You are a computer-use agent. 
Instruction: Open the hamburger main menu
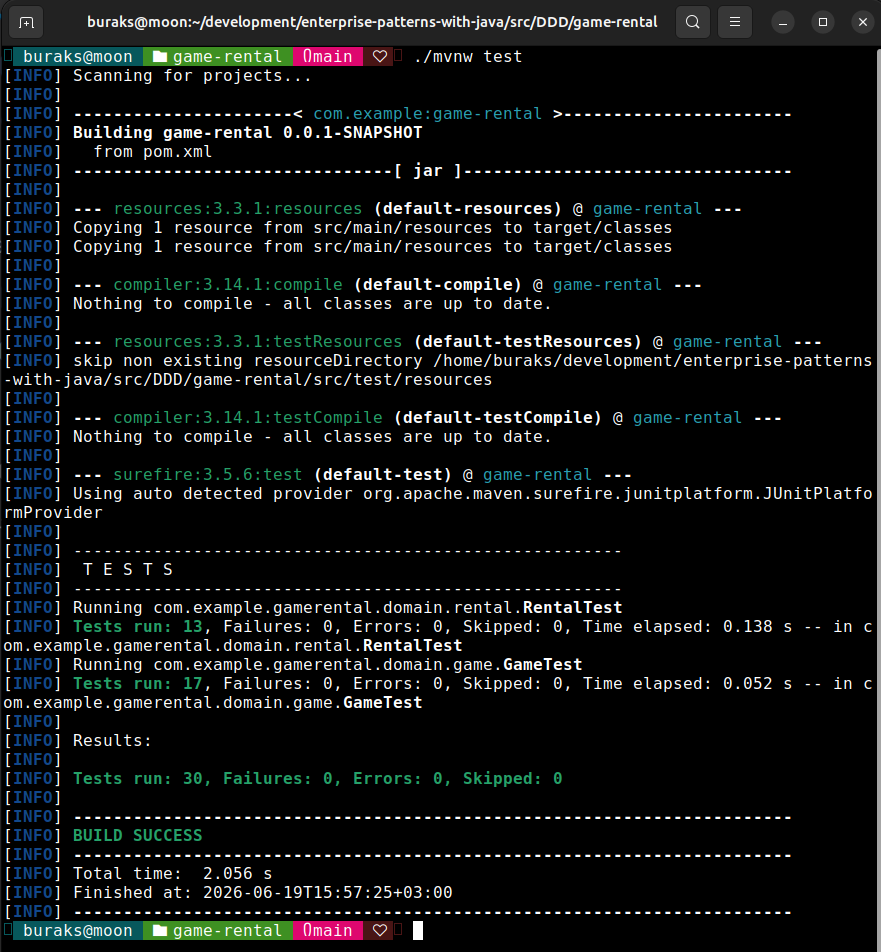(735, 22)
